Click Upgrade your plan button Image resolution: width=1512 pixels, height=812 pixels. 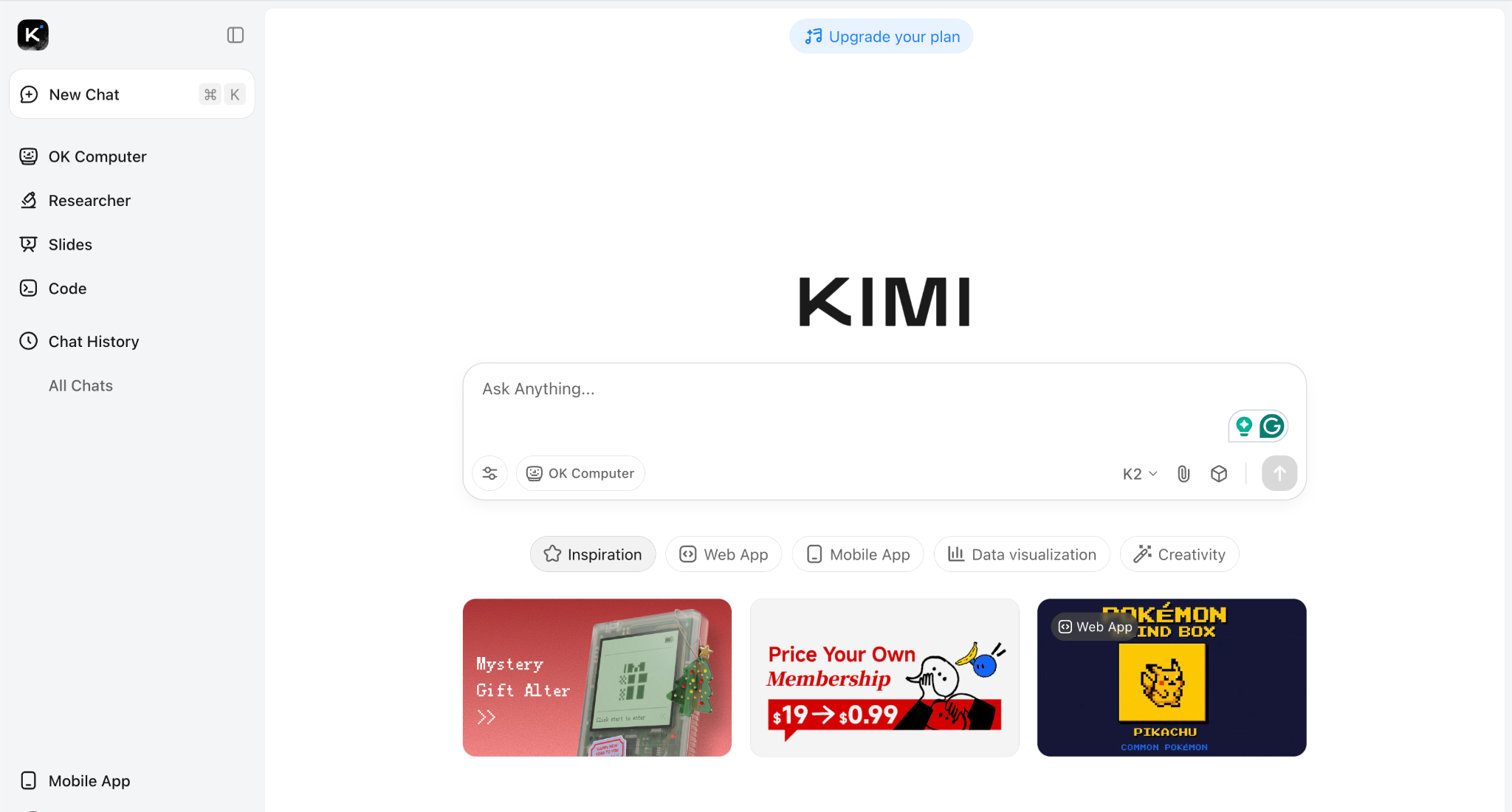coord(882,36)
